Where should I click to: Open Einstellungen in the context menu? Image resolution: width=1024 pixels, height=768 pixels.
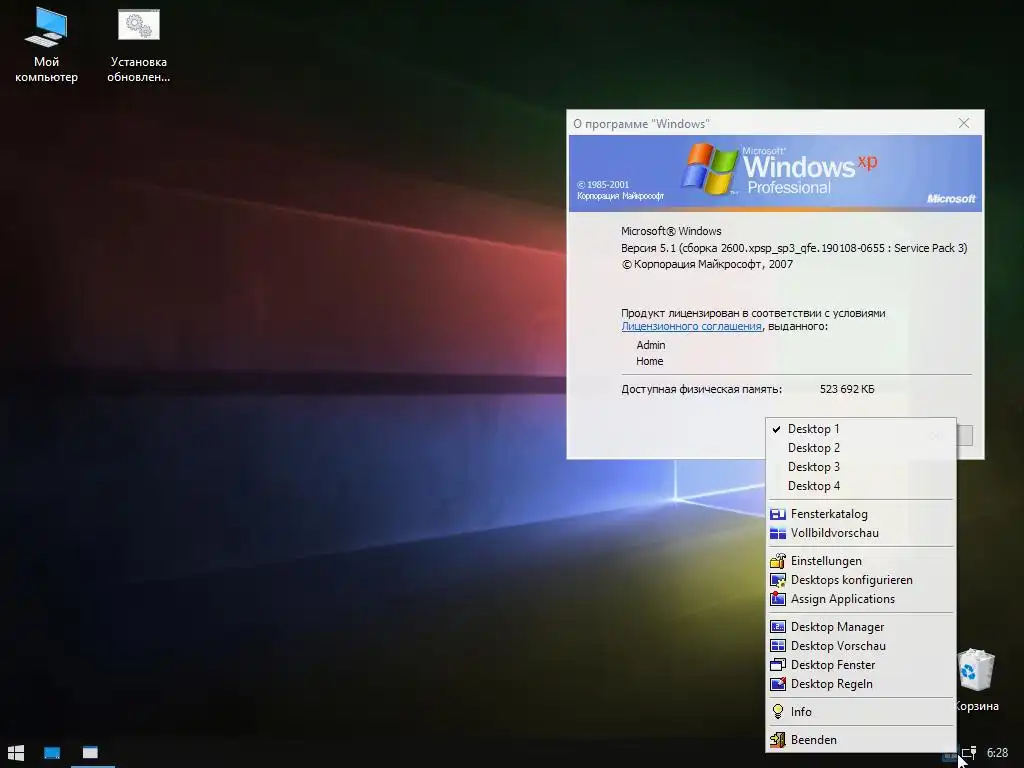pyautogui.click(x=860, y=561)
